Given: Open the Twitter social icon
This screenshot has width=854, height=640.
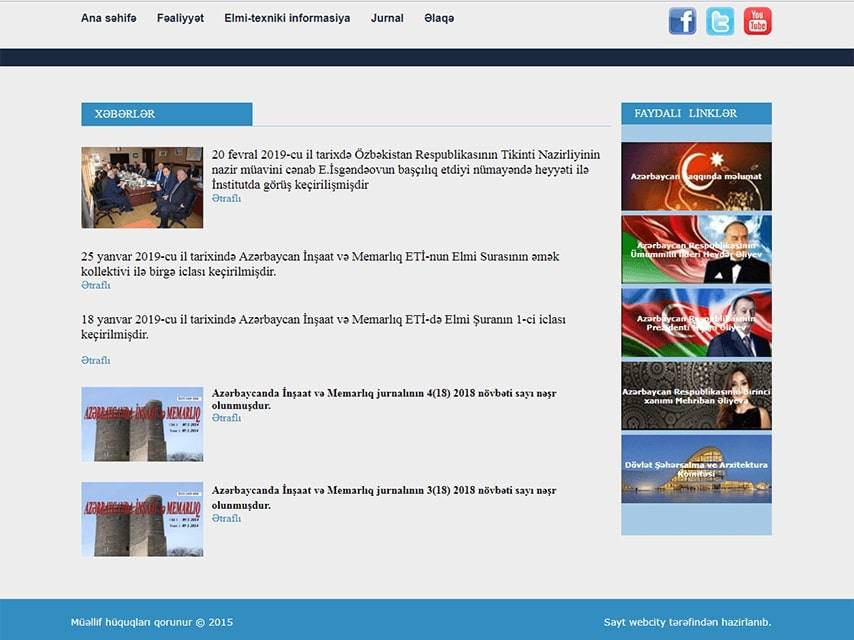Looking at the screenshot, I should pos(720,21).
